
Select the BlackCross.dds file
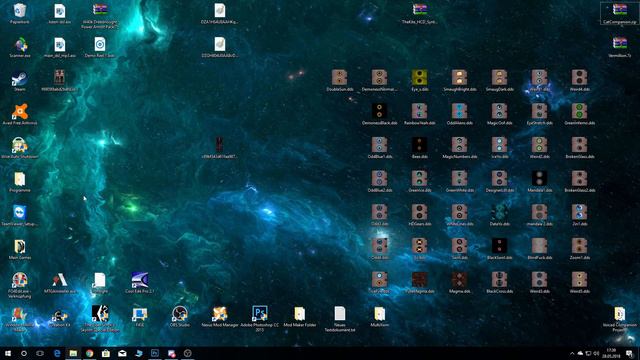(500, 282)
